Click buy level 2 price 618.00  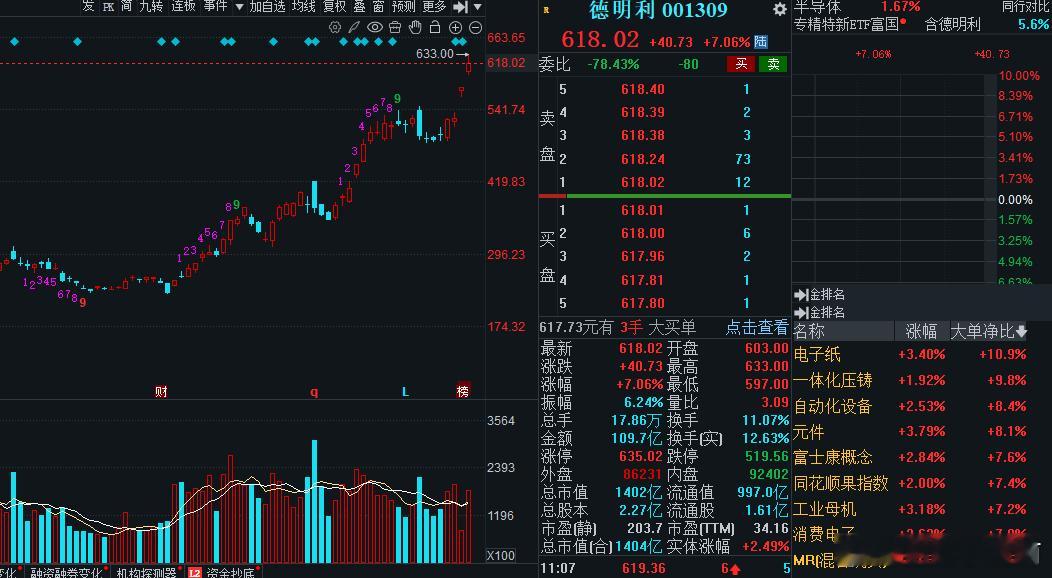643,233
